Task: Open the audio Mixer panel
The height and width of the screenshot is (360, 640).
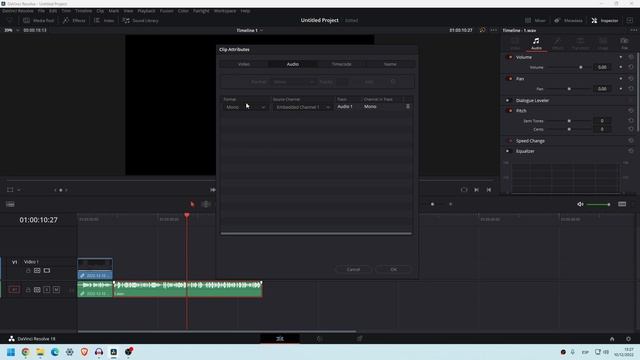Action: coord(535,20)
